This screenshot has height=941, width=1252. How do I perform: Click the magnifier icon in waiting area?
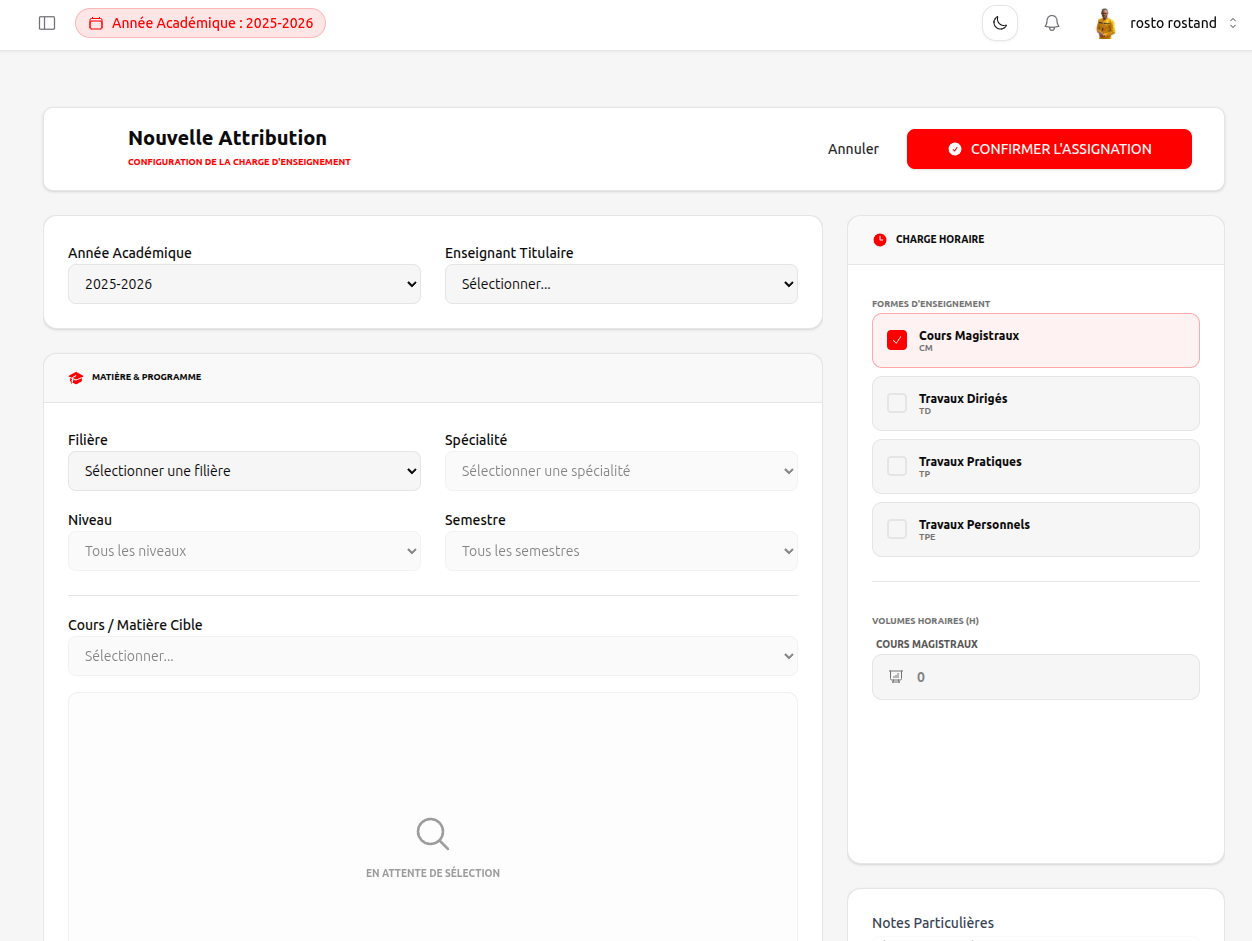click(x=433, y=834)
